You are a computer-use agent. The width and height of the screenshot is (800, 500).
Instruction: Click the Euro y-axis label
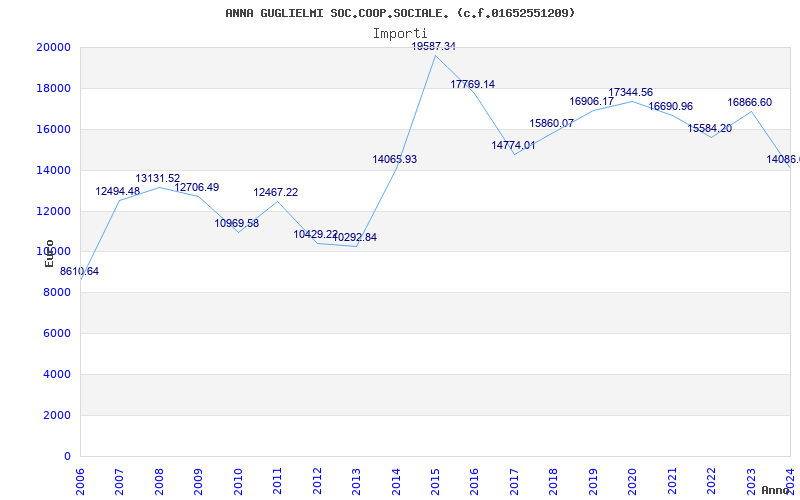pos(49,253)
